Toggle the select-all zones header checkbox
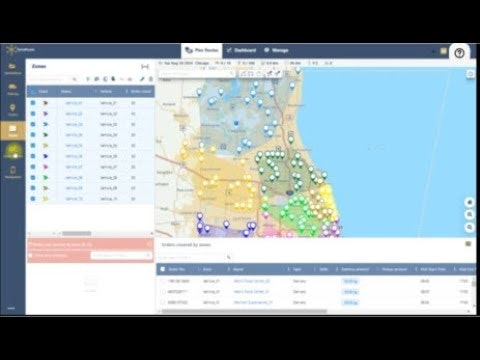480x360 pixels. 33,91
